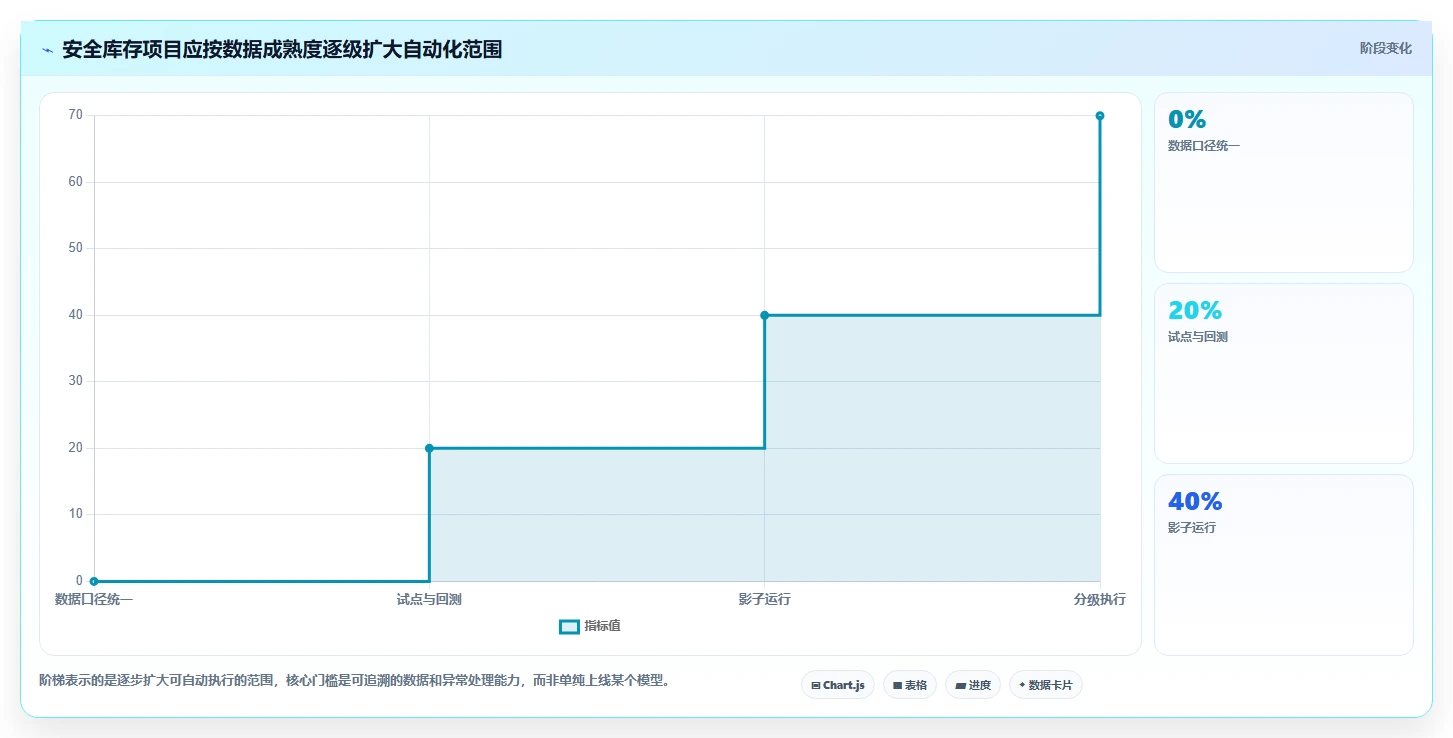This screenshot has height=738, width=1453.
Task: Click the chart title 安全库存项目应按数据成熟度
Action: pyautogui.click(x=282, y=50)
